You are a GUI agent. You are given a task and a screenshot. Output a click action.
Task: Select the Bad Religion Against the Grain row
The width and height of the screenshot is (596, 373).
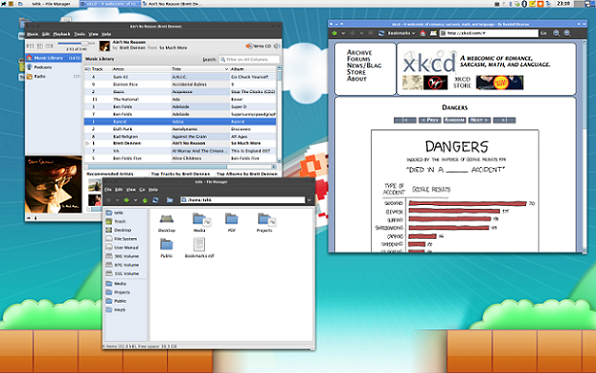(180, 136)
